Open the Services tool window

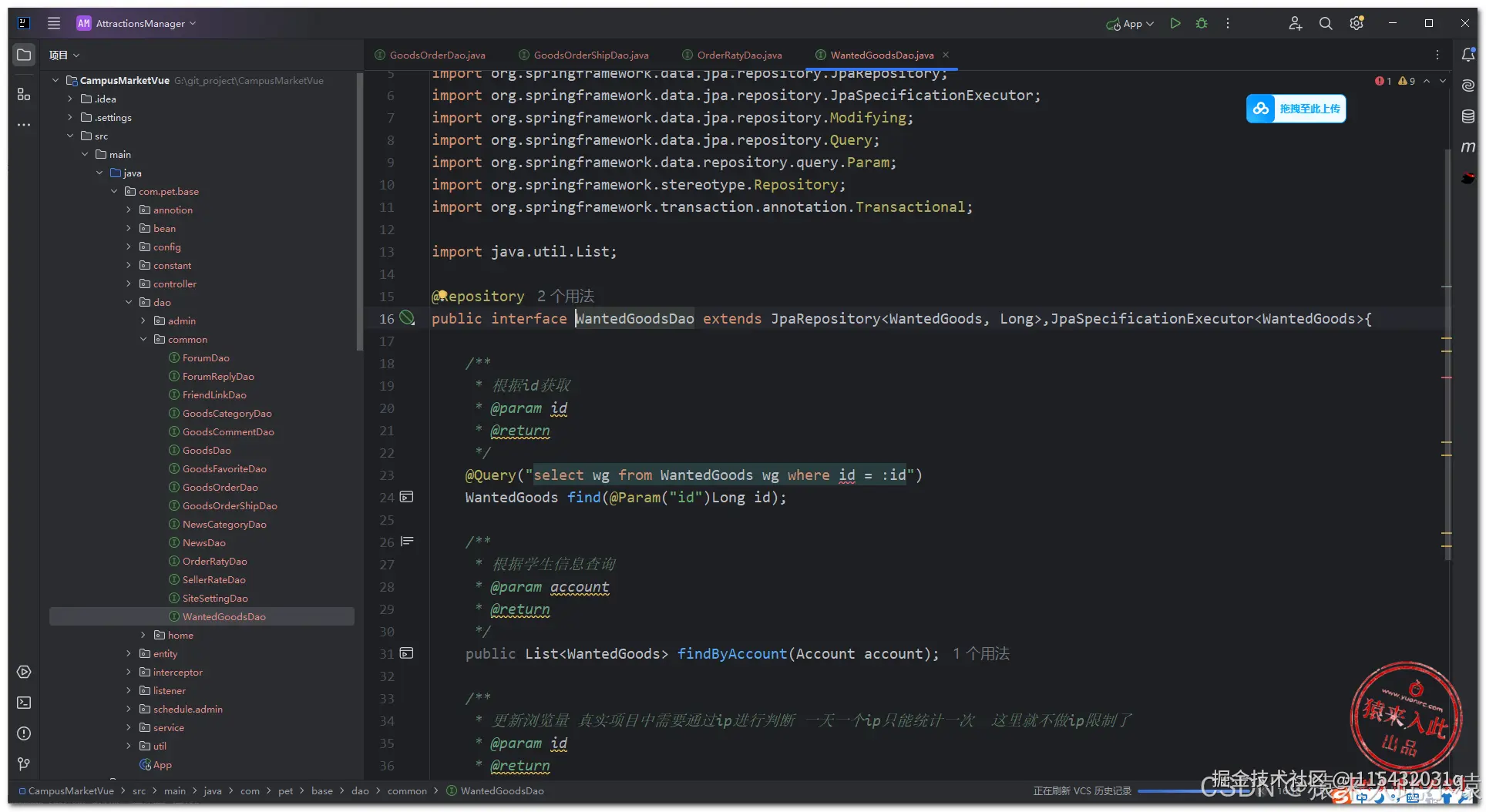pyautogui.click(x=24, y=672)
